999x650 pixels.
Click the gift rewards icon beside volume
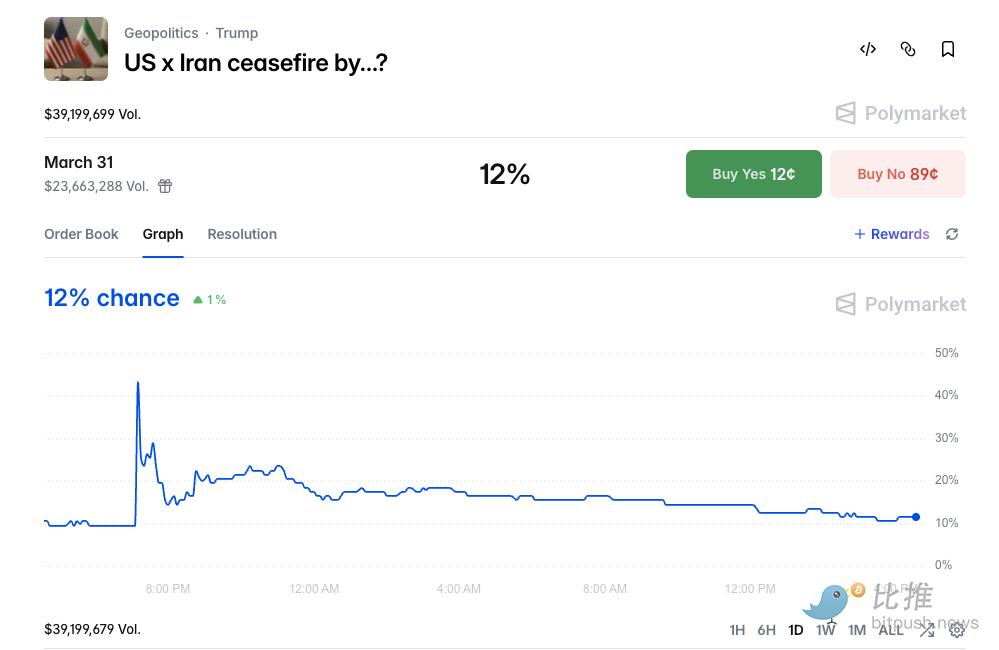(165, 186)
